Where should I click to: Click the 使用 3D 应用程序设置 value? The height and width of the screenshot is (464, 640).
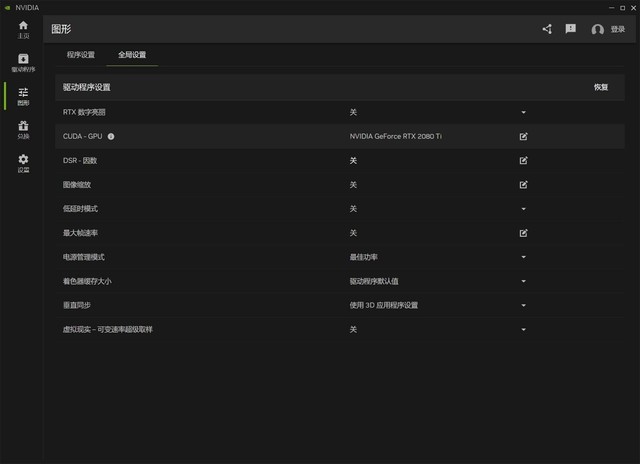coord(384,305)
